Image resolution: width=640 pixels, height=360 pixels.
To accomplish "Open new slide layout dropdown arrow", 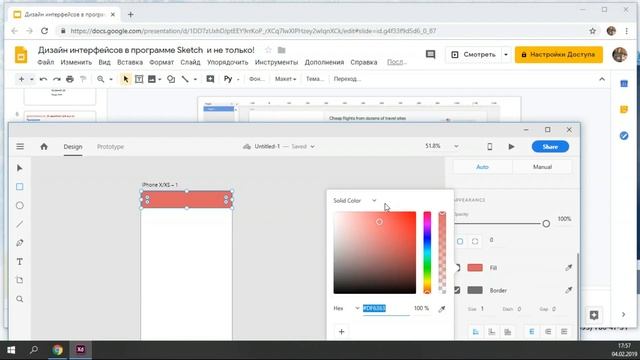I will pos(31,79).
